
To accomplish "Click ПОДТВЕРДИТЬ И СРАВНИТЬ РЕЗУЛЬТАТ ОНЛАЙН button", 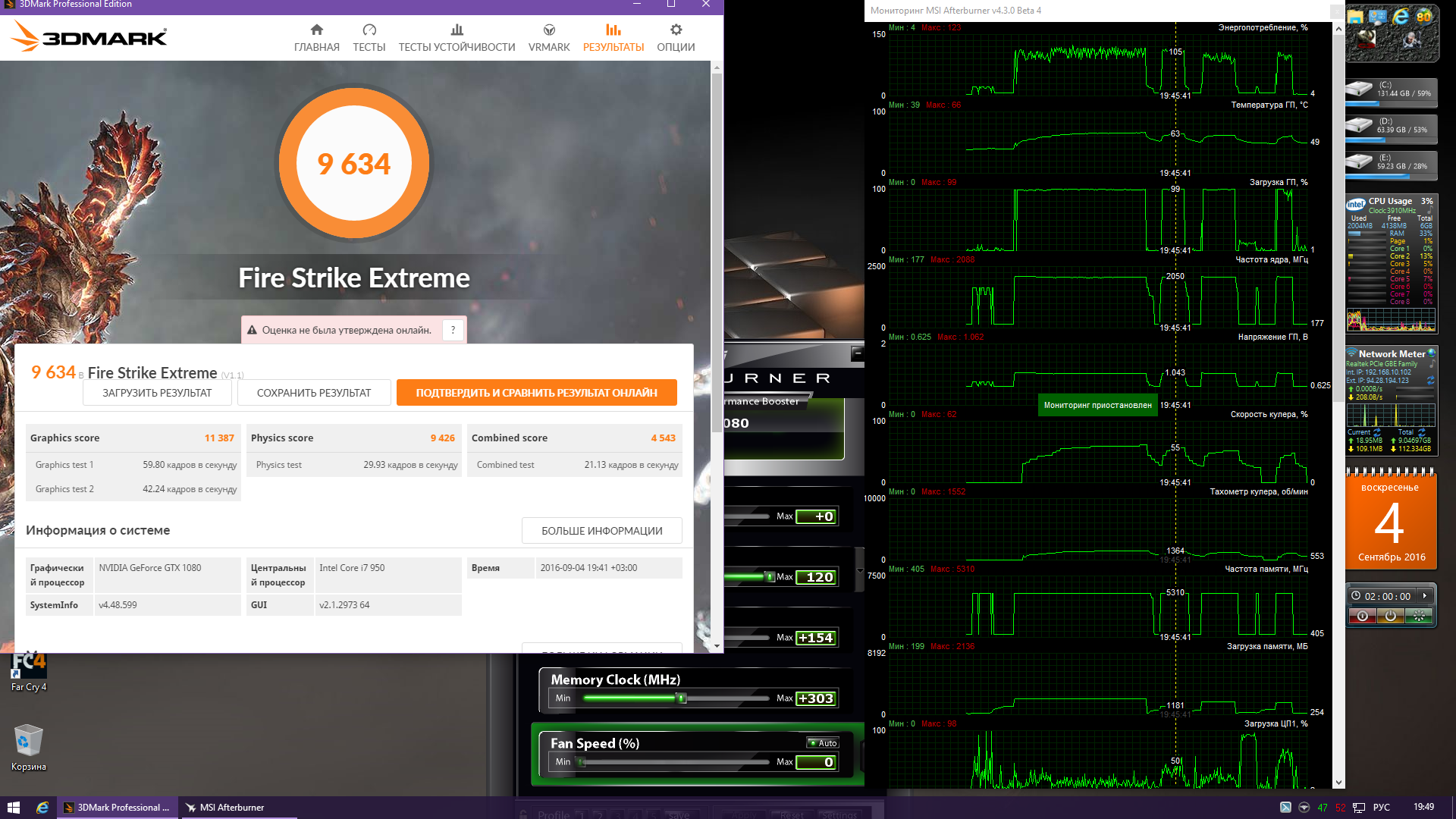I will tap(536, 393).
